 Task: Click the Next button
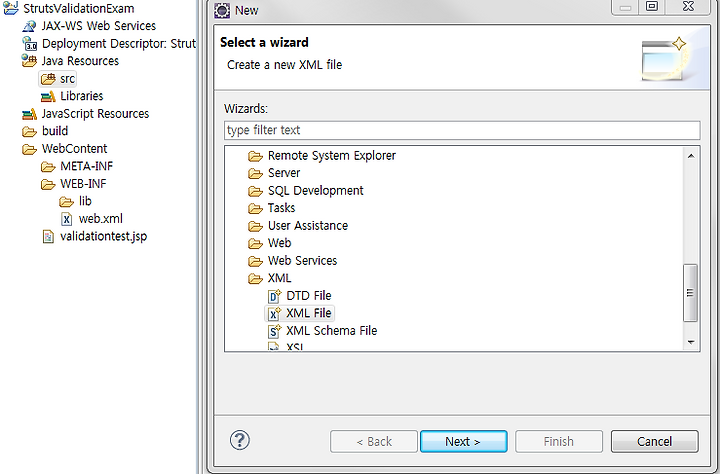[463, 441]
